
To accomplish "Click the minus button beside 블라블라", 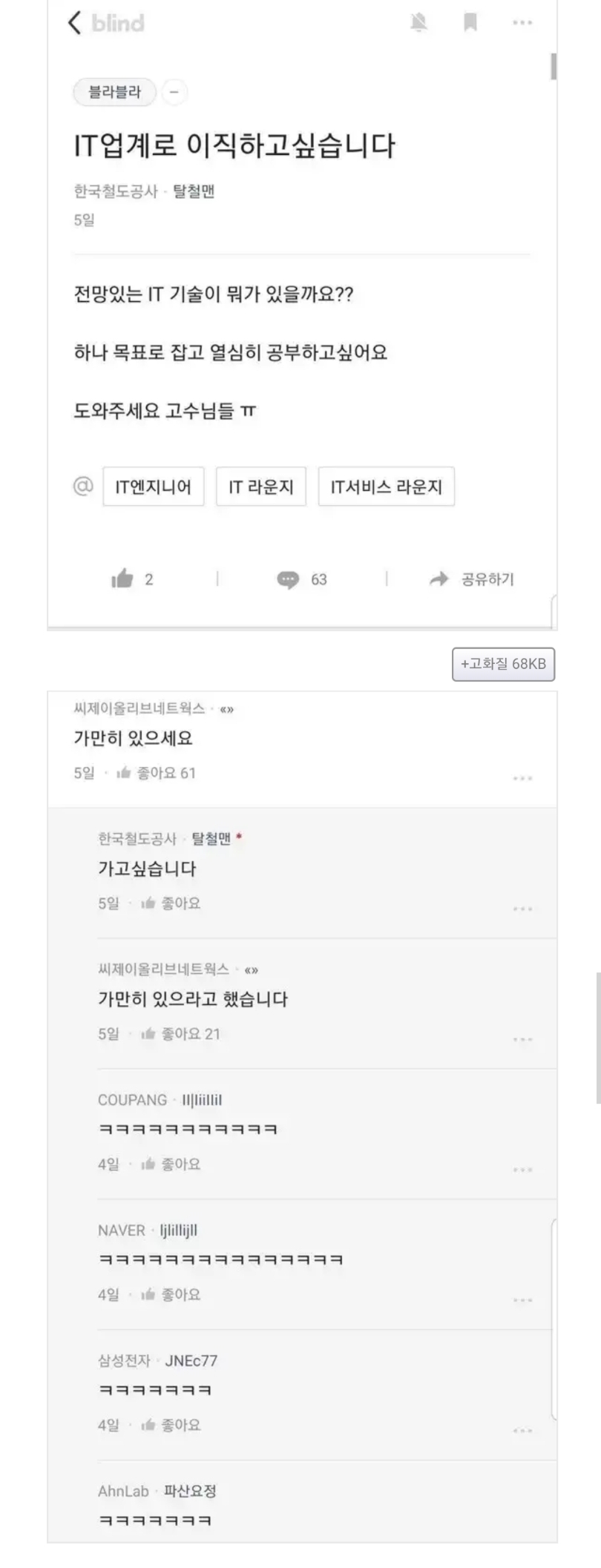I will click(x=174, y=93).
